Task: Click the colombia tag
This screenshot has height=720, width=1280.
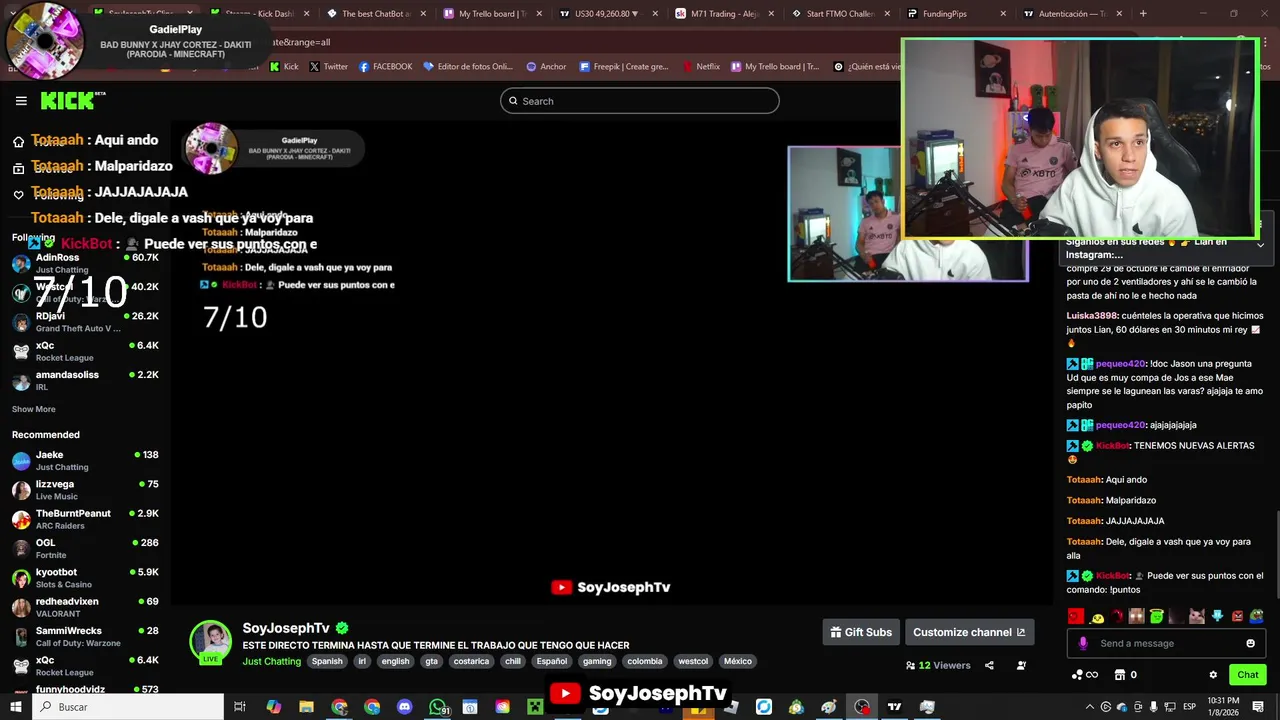Action: [645, 661]
